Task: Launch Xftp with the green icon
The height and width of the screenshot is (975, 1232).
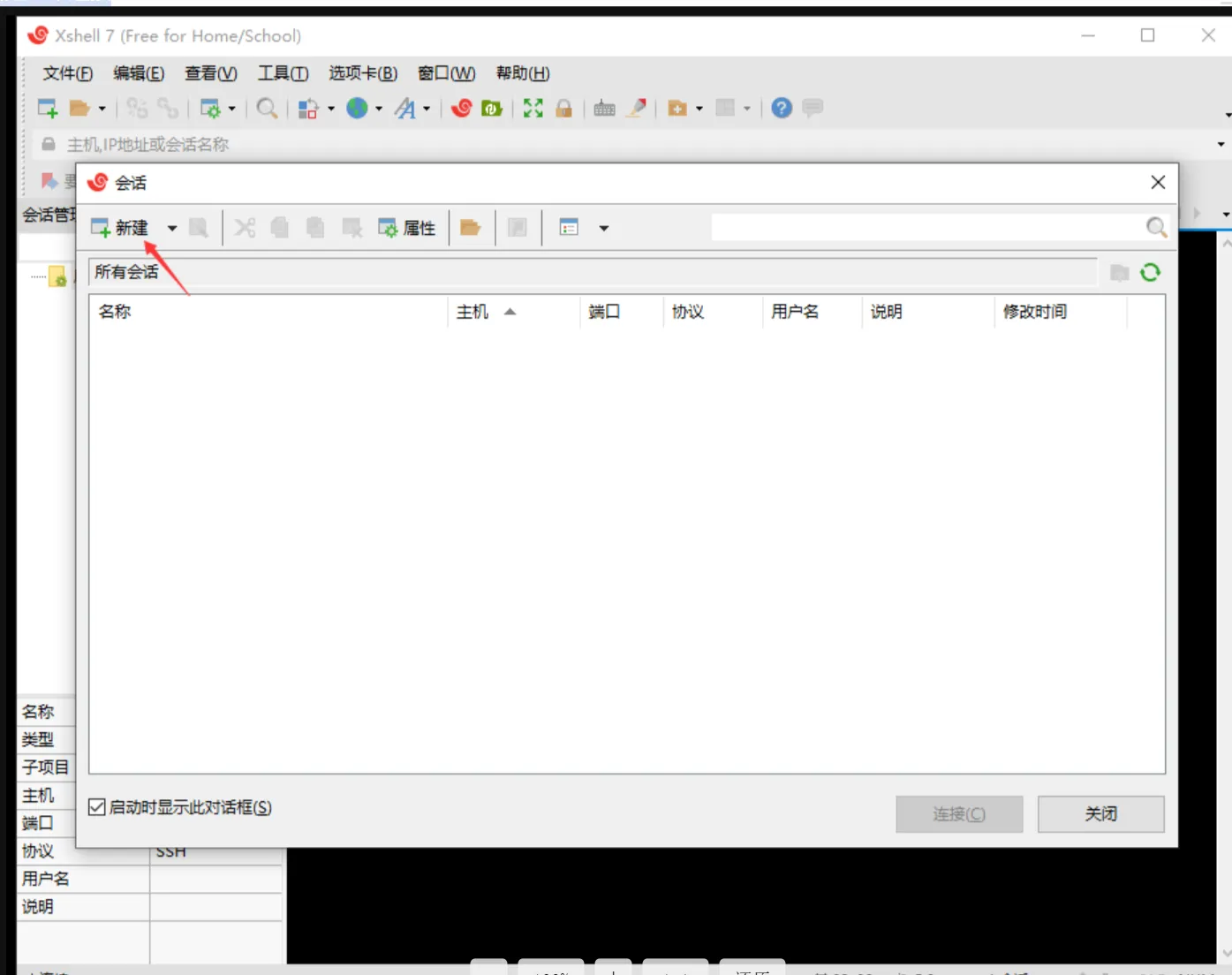Action: [x=492, y=109]
